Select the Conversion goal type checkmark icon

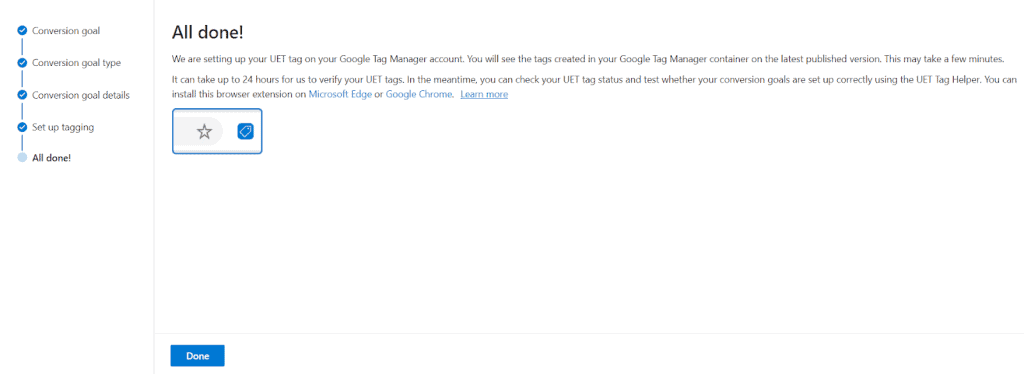(x=22, y=63)
